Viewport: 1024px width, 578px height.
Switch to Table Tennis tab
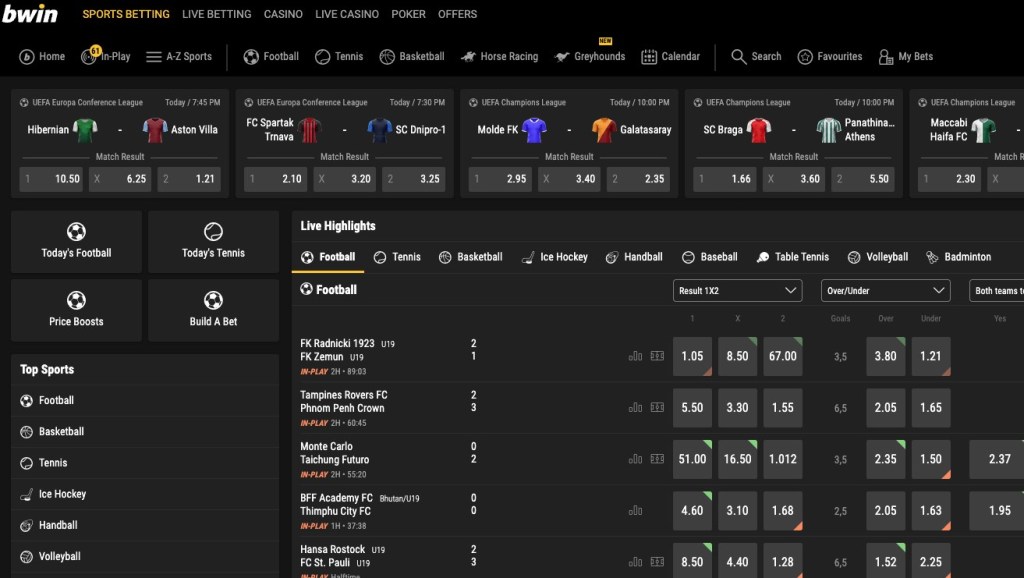(x=792, y=257)
